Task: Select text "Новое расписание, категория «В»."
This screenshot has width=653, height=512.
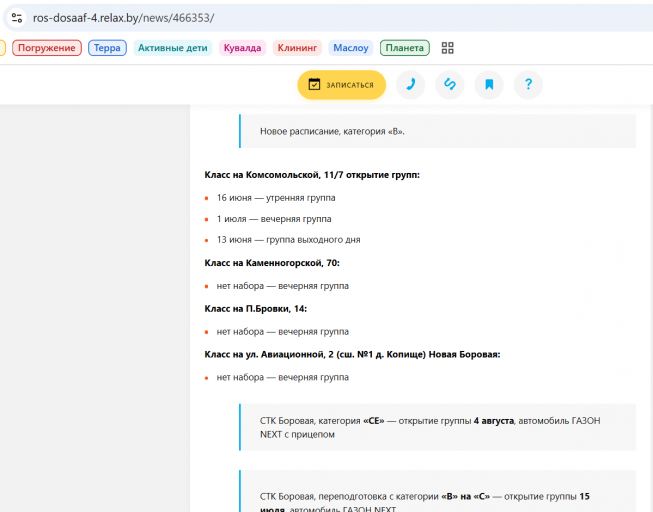Action: pyautogui.click(x=332, y=131)
